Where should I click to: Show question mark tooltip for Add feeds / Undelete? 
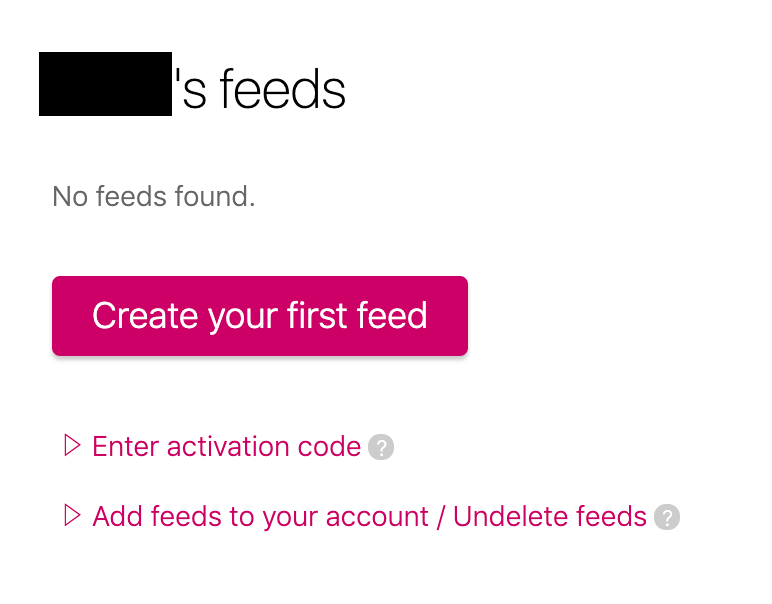click(x=667, y=517)
